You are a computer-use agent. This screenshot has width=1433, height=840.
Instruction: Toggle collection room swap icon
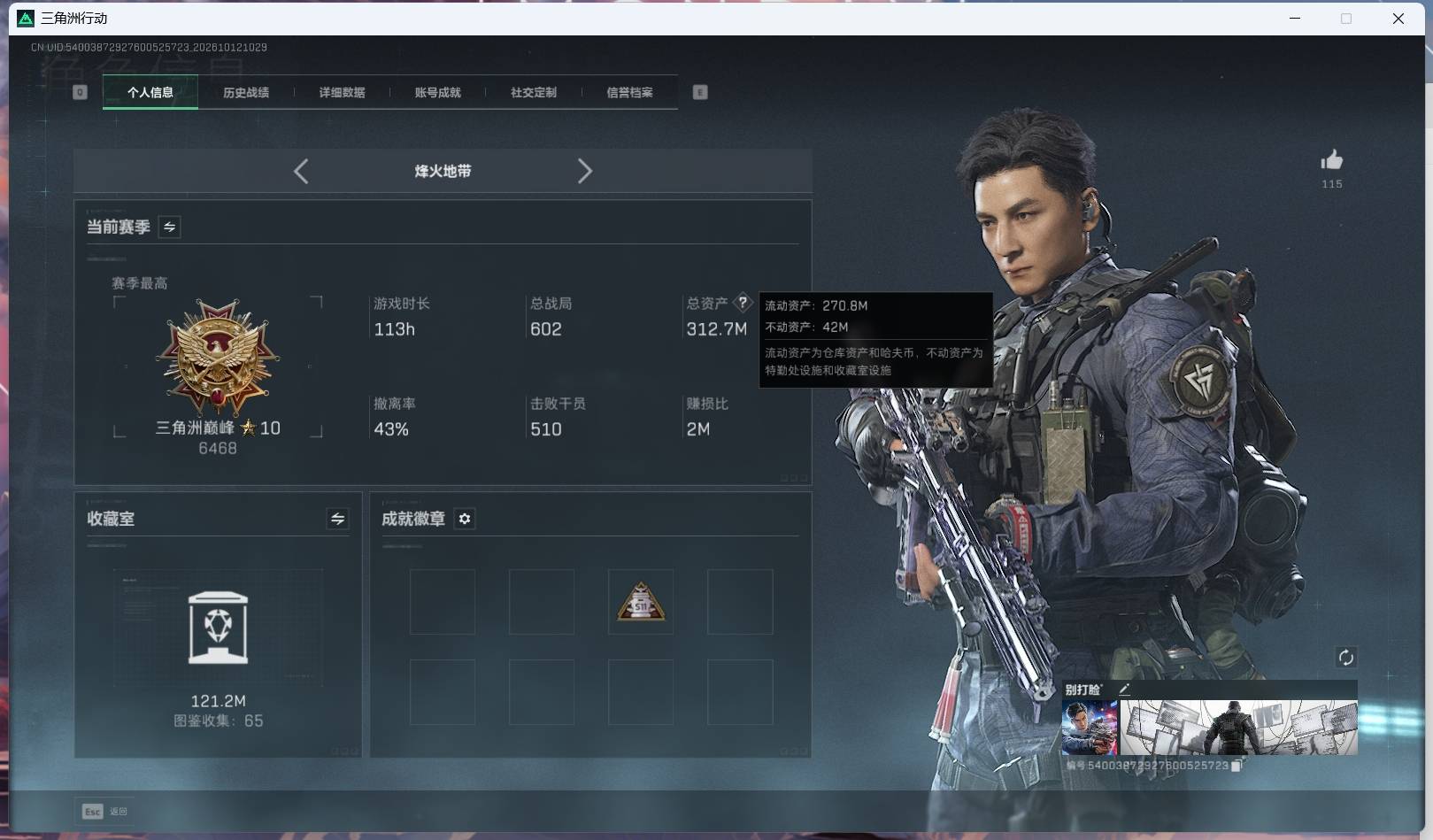337,519
